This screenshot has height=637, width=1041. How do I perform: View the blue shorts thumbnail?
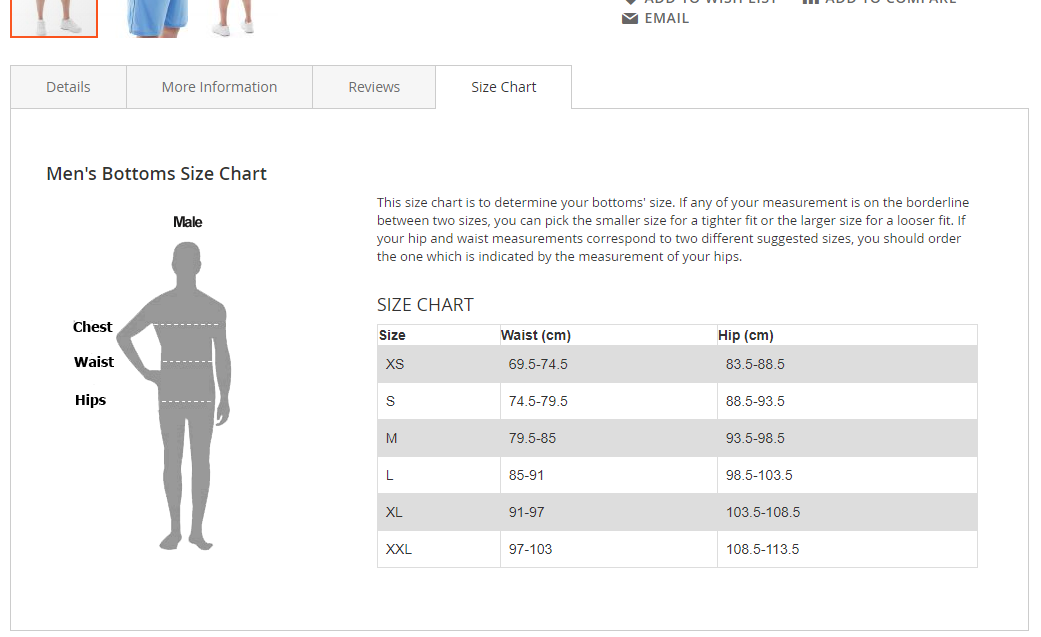pos(157,17)
